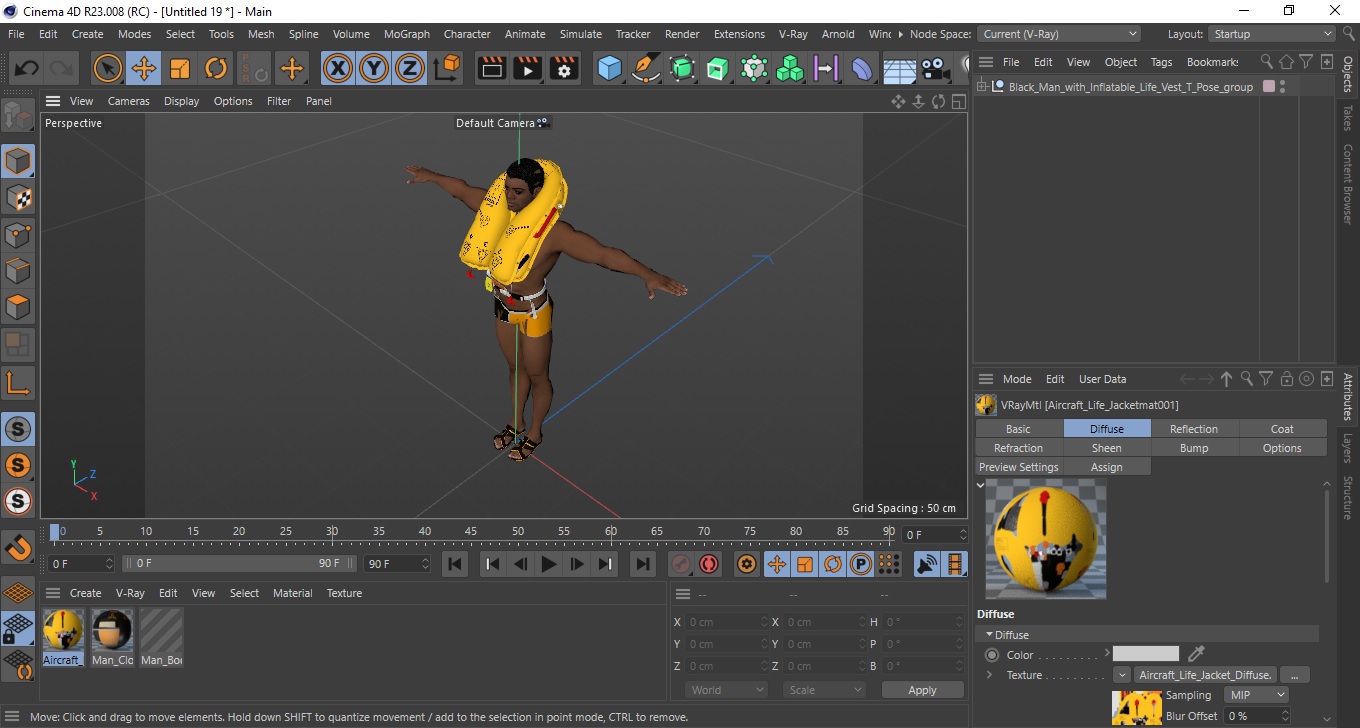Select the Man_Clo material thumbnail
The height and width of the screenshot is (728, 1360).
point(112,637)
